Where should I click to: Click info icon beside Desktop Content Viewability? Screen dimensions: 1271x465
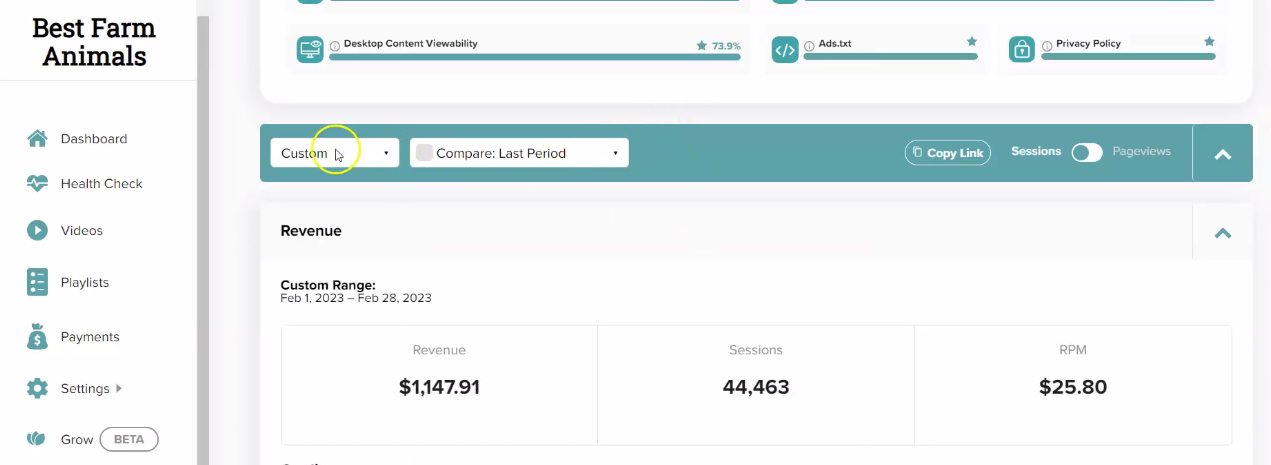pyautogui.click(x=335, y=45)
